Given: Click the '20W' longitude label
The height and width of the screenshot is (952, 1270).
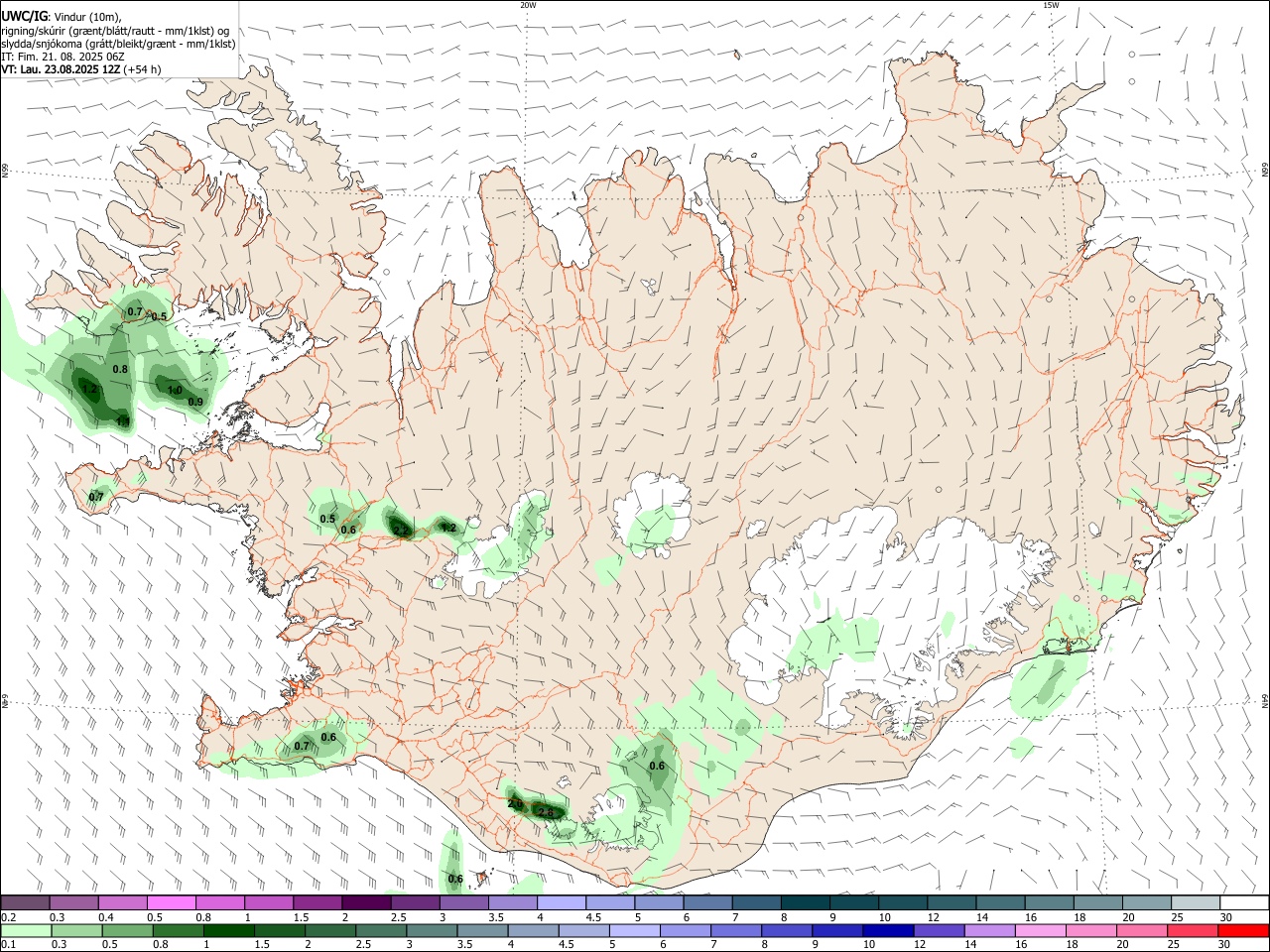Looking at the screenshot, I should click(528, 5).
